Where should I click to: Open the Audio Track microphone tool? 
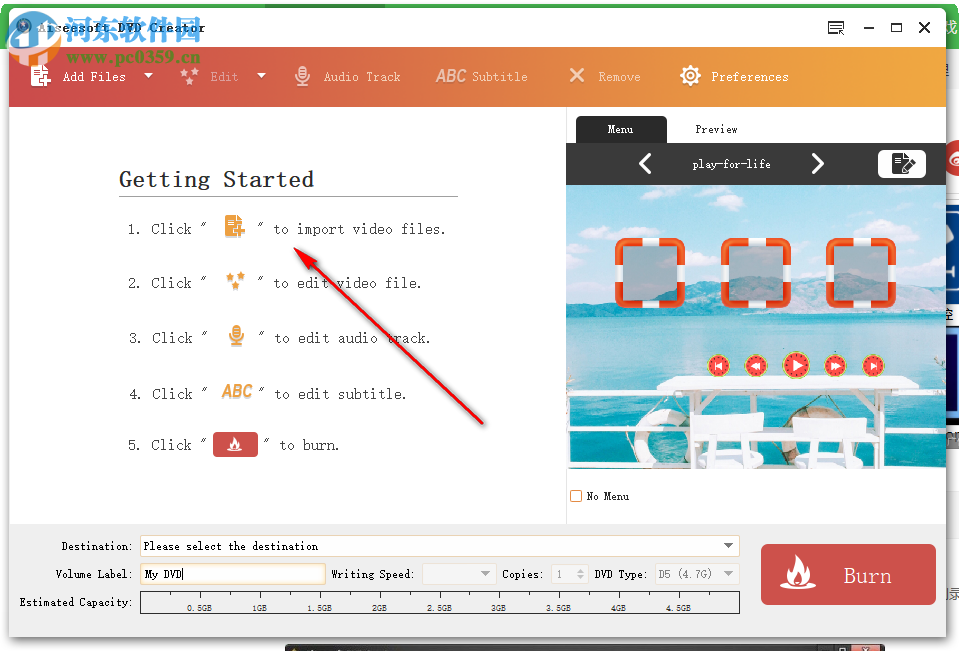coord(303,75)
